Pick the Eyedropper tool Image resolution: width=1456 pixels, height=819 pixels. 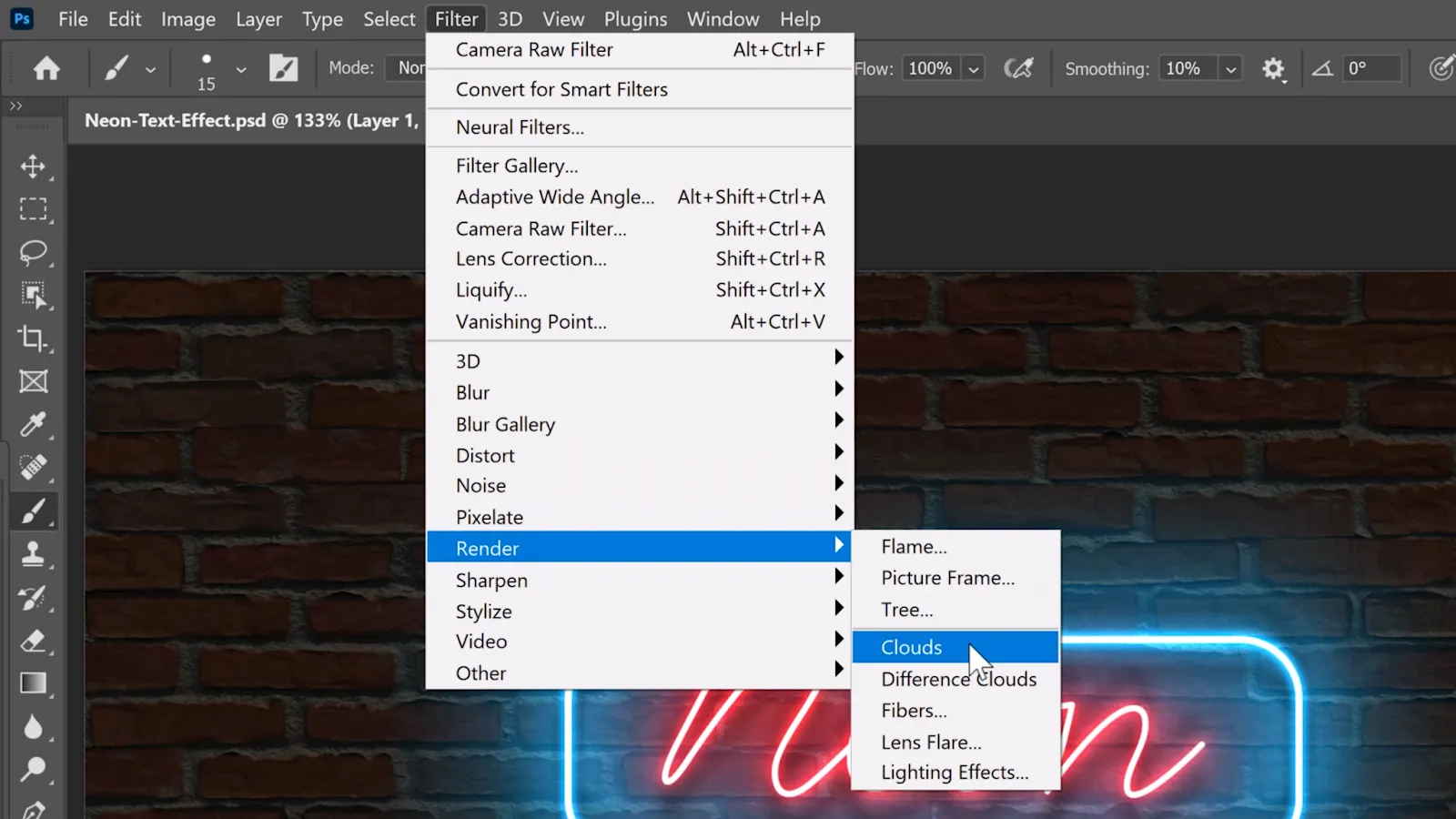pyautogui.click(x=34, y=424)
